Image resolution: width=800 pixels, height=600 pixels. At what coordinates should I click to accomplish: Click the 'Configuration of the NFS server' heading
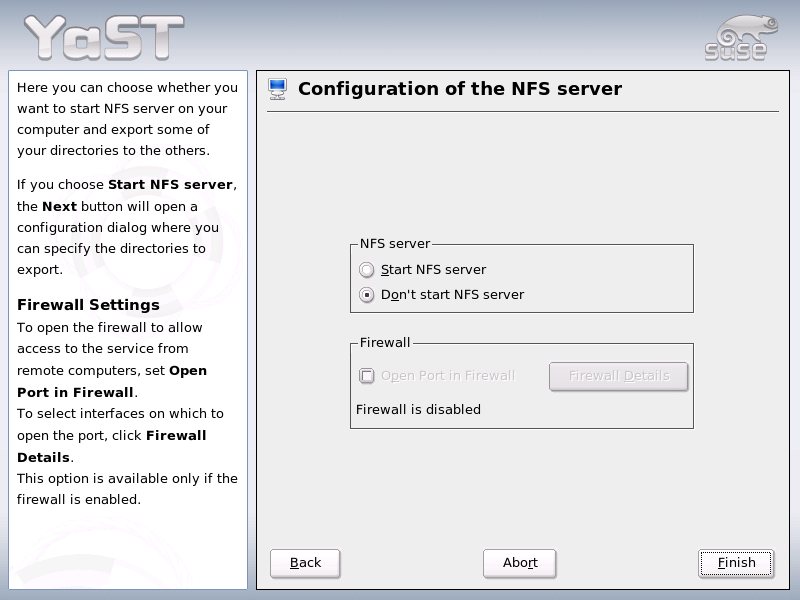[x=460, y=89]
